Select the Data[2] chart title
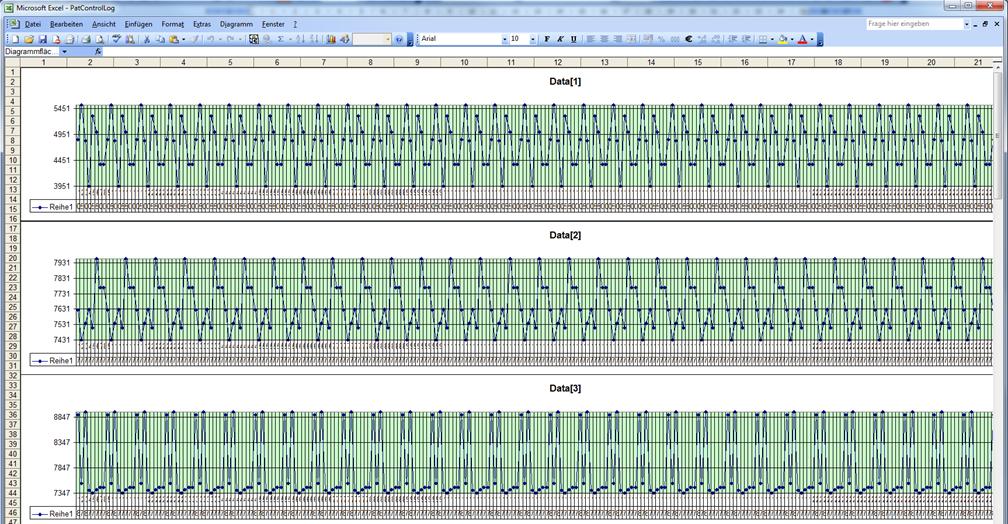 tap(565, 235)
